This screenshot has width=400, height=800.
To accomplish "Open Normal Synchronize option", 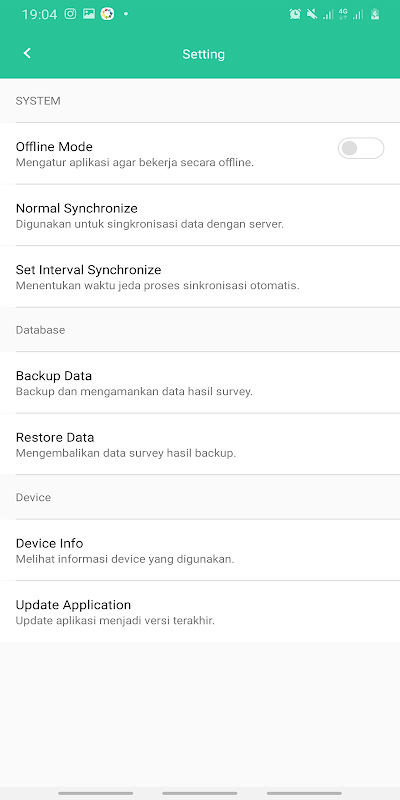I will 200,215.
